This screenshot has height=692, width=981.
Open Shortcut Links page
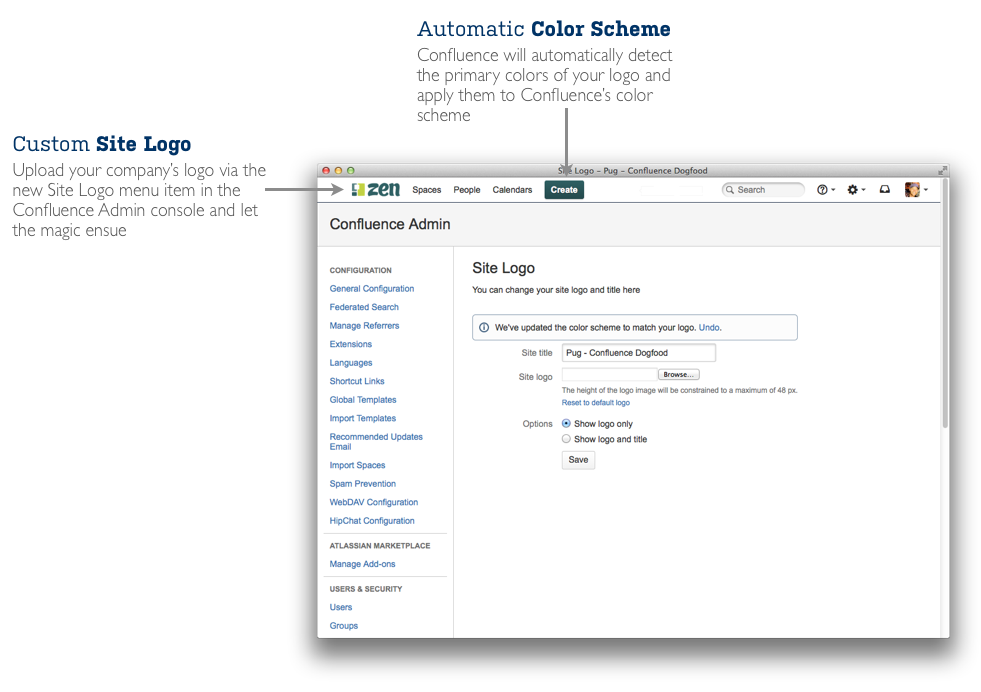coord(357,381)
